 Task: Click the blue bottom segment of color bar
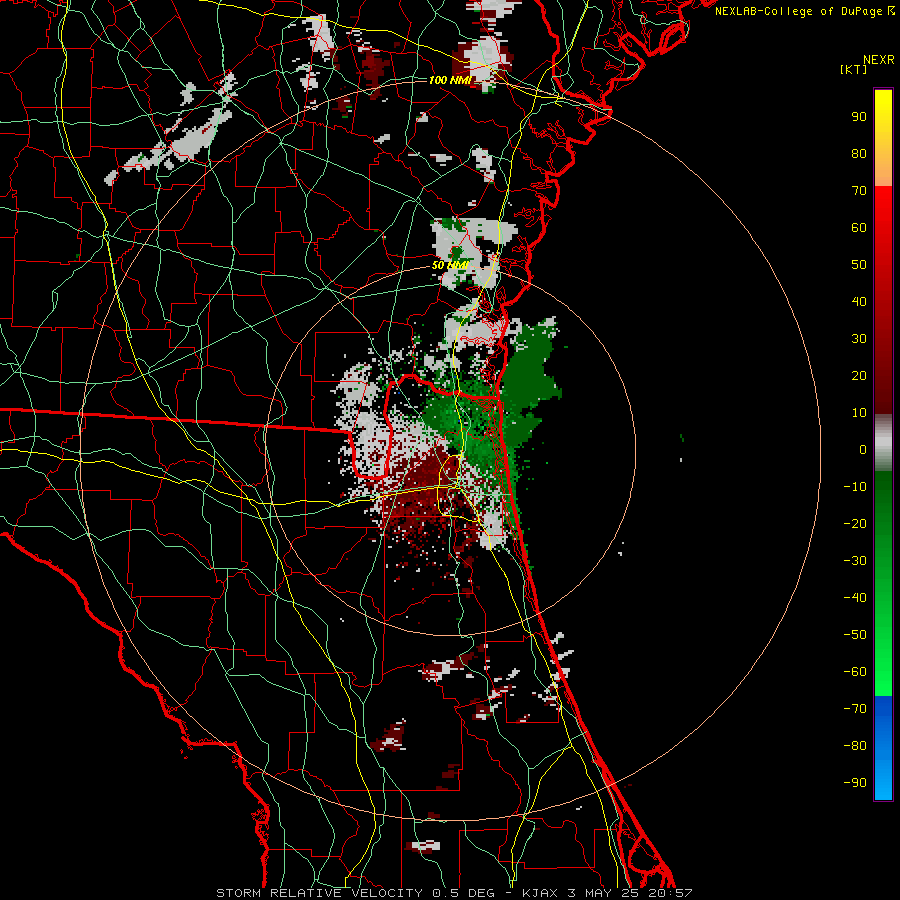[883, 748]
